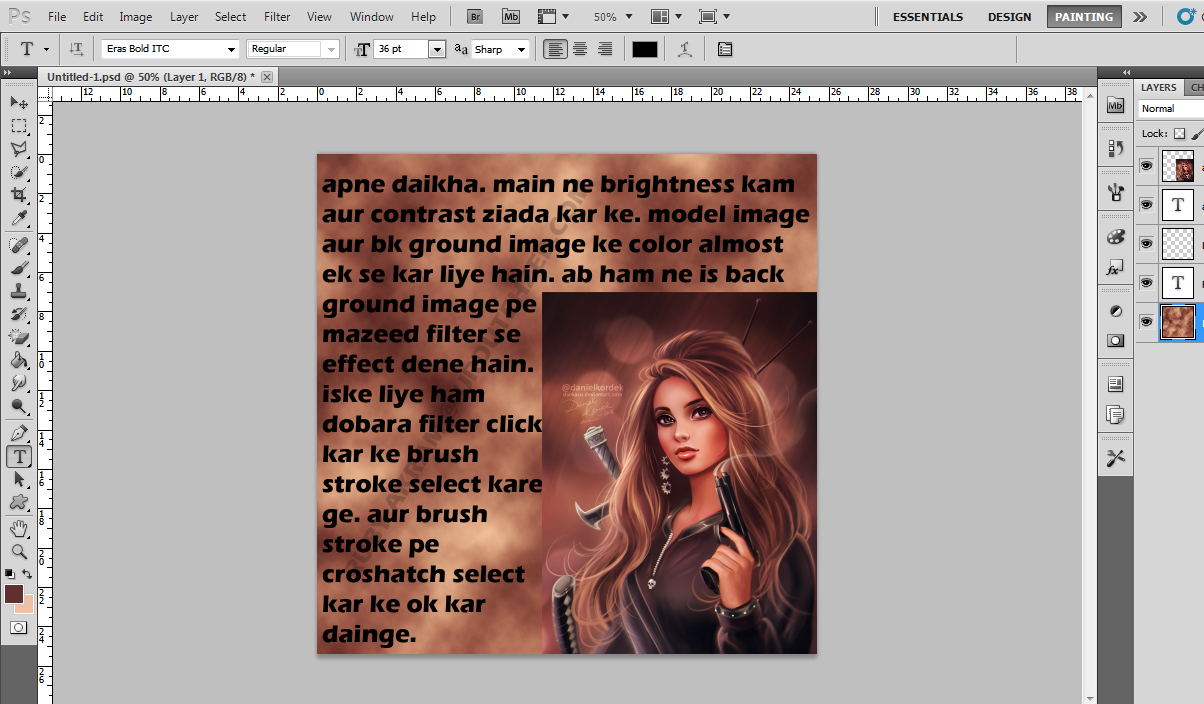Open the File menu

[x=57, y=17]
